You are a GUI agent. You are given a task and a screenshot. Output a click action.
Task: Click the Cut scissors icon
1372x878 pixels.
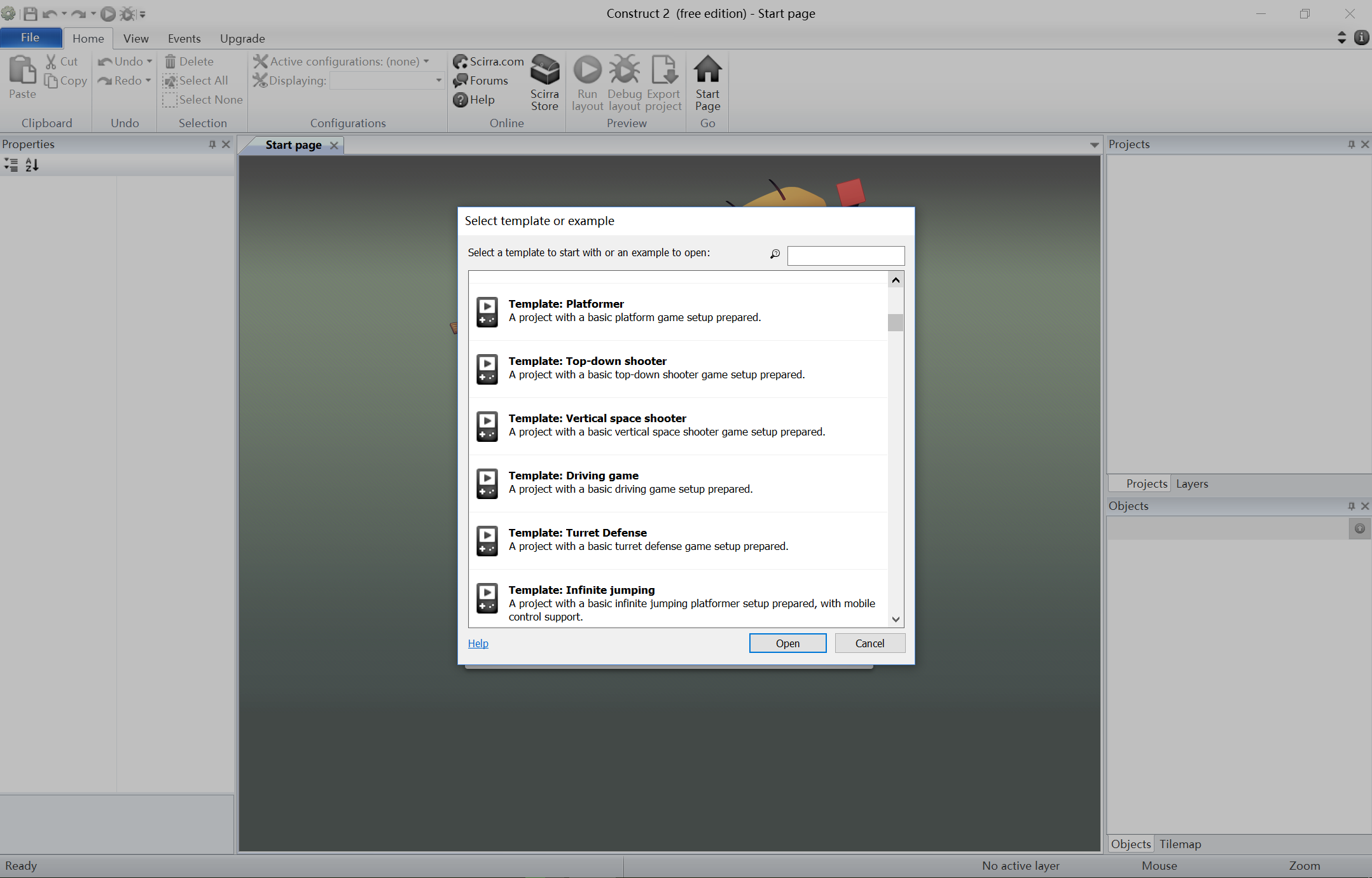(51, 62)
